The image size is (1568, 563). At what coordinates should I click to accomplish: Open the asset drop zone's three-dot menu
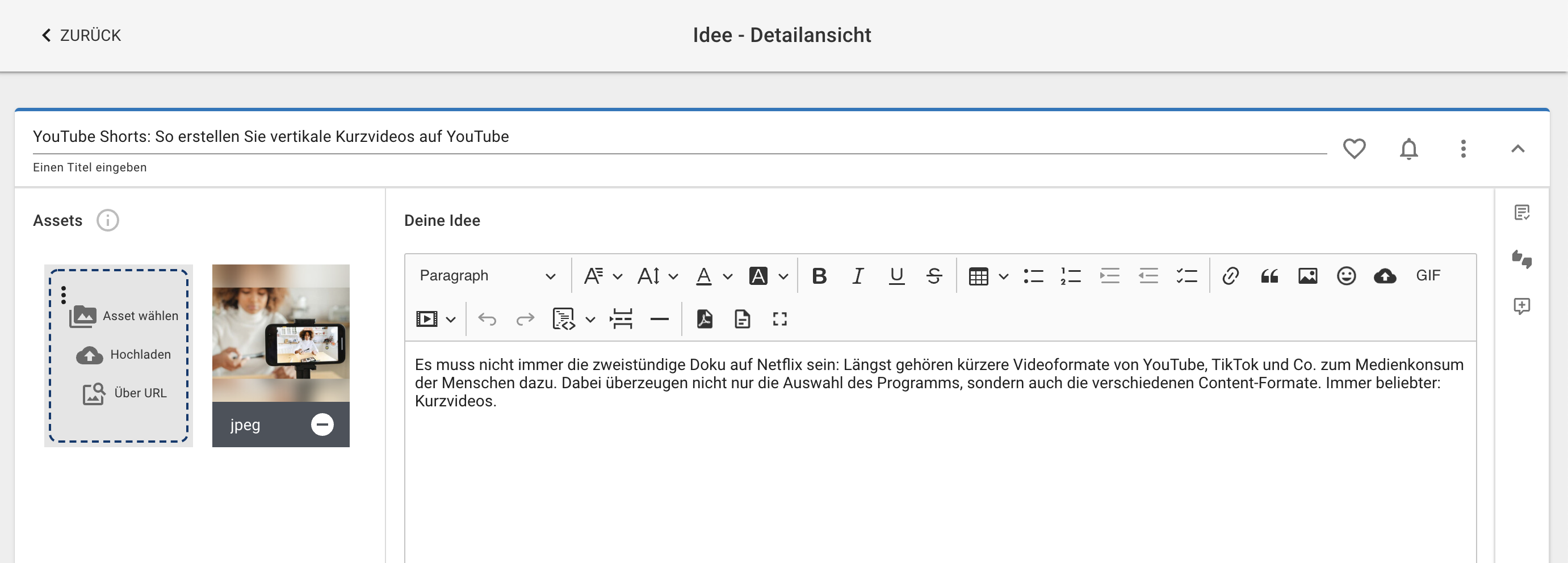pos(64,295)
